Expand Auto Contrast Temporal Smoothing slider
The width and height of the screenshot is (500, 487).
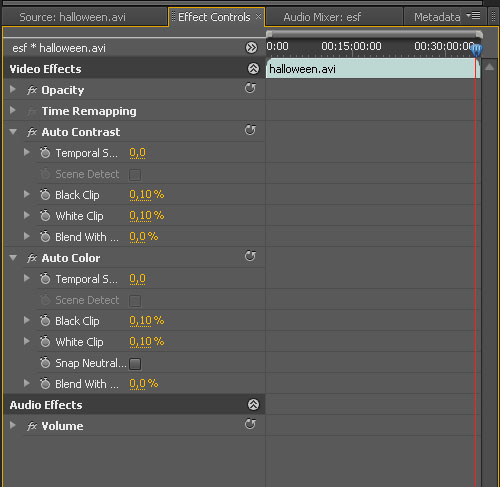pos(27,152)
